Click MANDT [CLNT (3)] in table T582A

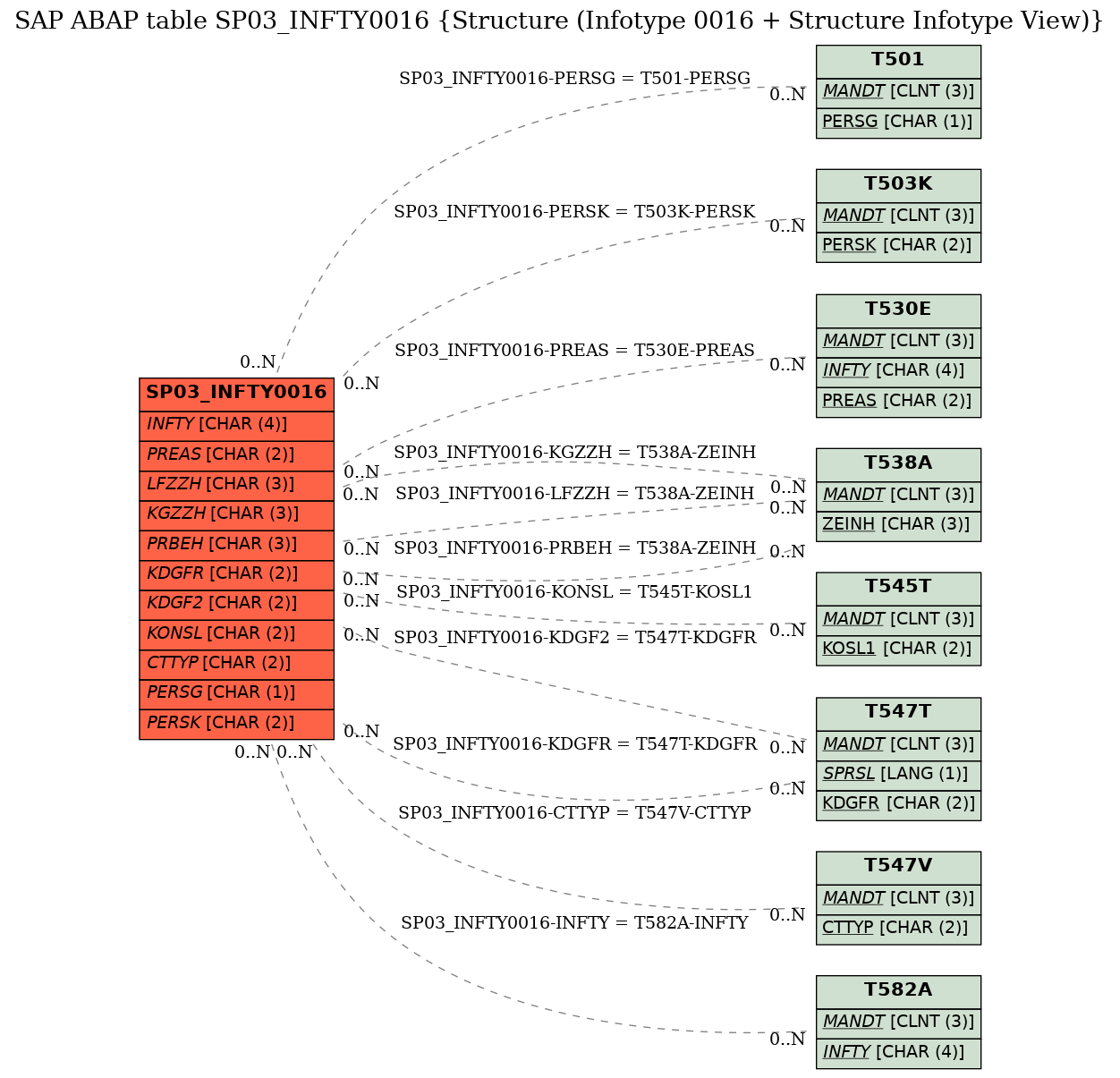pyautogui.click(x=898, y=1023)
